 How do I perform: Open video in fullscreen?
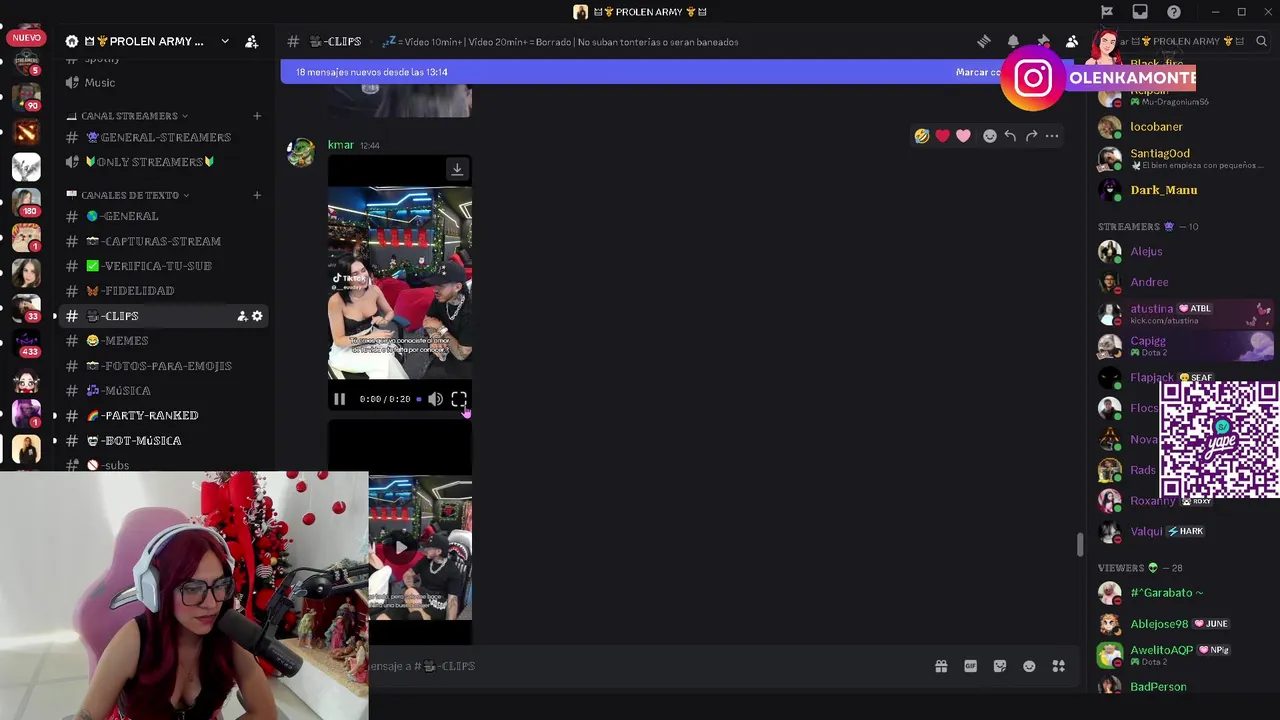459,399
